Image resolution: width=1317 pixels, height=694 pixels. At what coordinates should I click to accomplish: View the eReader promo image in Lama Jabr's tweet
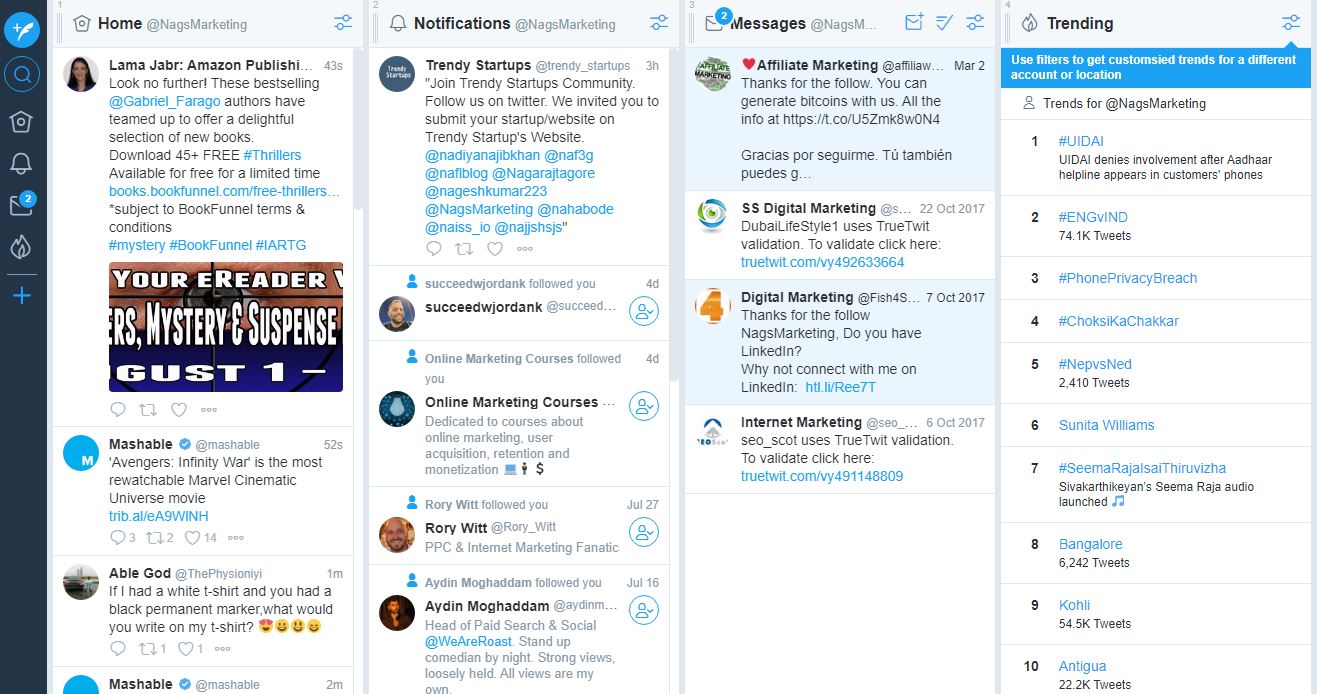click(x=226, y=327)
